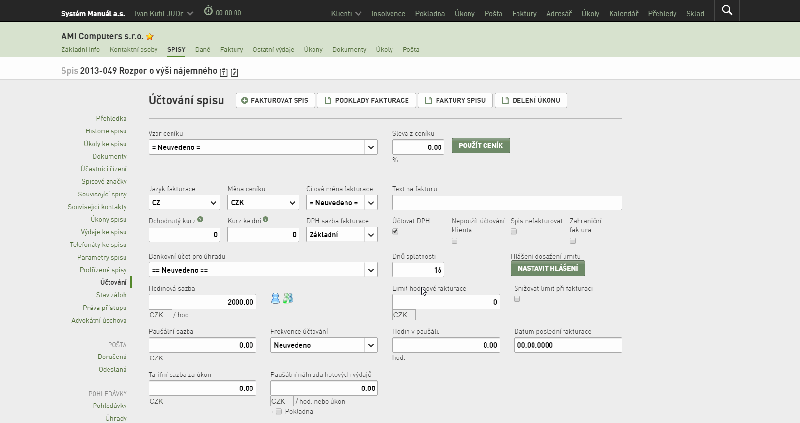Click the Použít ceník button

click(481, 145)
